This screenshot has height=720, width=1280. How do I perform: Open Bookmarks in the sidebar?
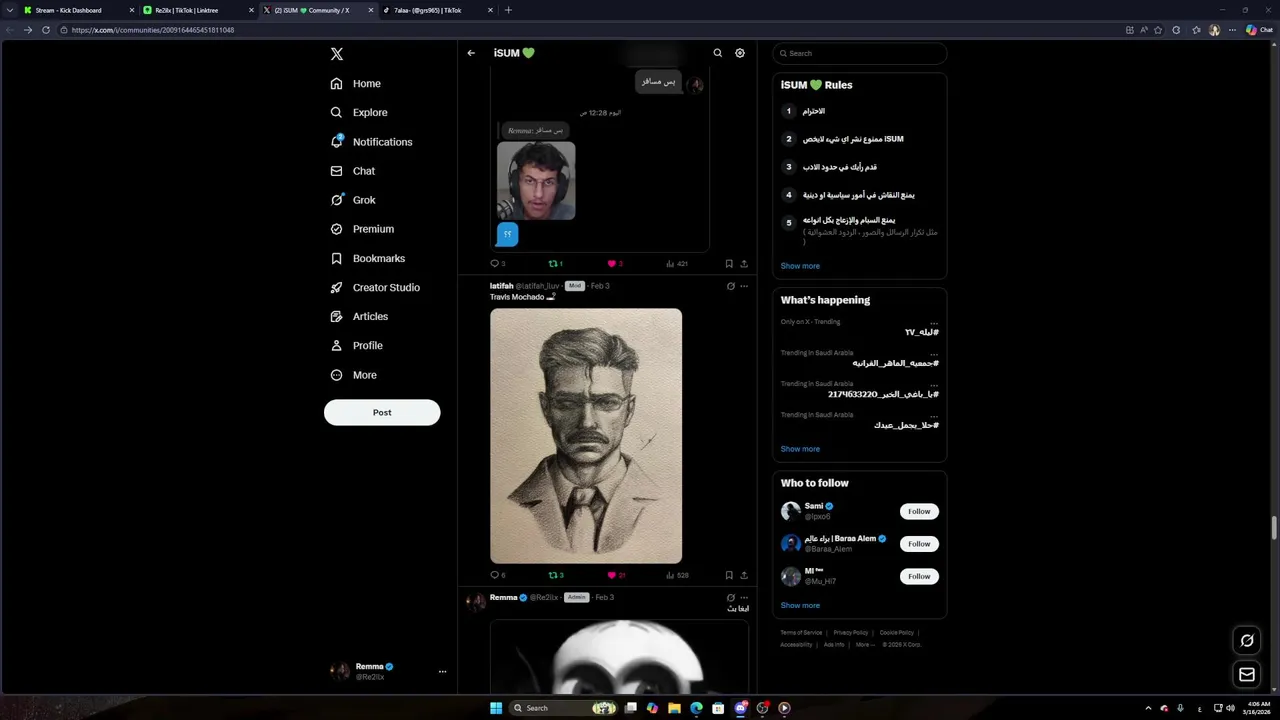pyautogui.click(x=367, y=258)
